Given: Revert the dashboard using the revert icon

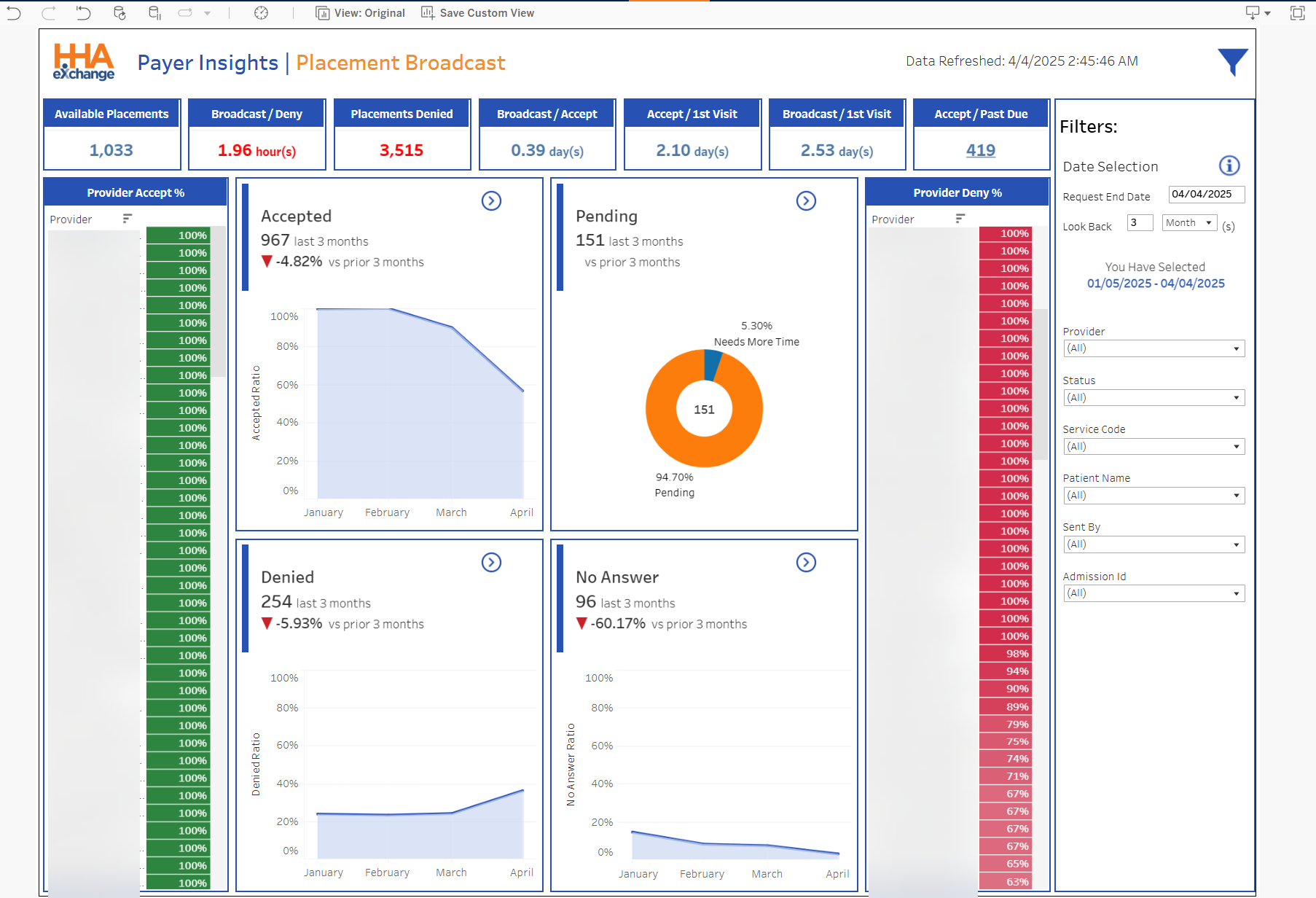Looking at the screenshot, I should tap(82, 13).
